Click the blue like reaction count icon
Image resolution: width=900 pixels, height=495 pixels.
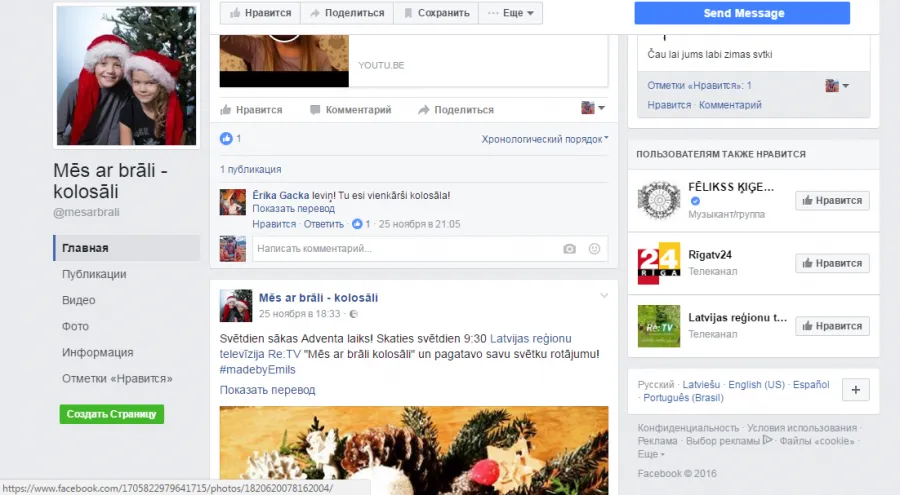pos(226,138)
